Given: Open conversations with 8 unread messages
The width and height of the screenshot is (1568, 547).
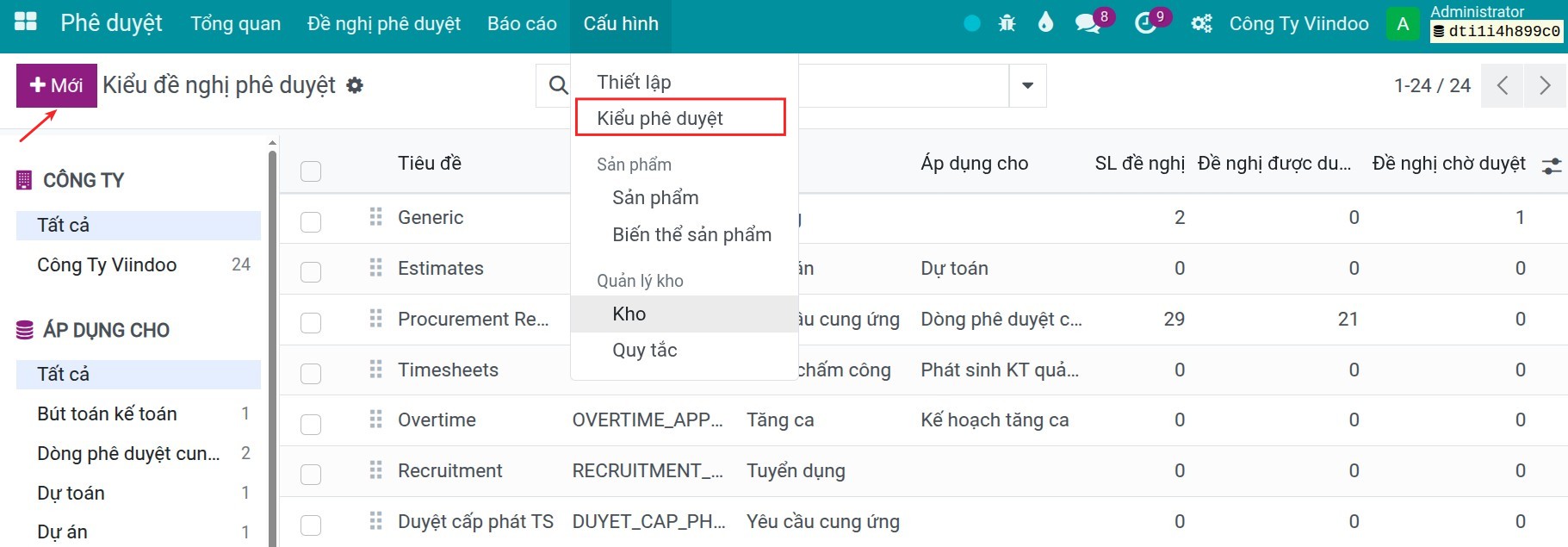Looking at the screenshot, I should pos(1088,23).
